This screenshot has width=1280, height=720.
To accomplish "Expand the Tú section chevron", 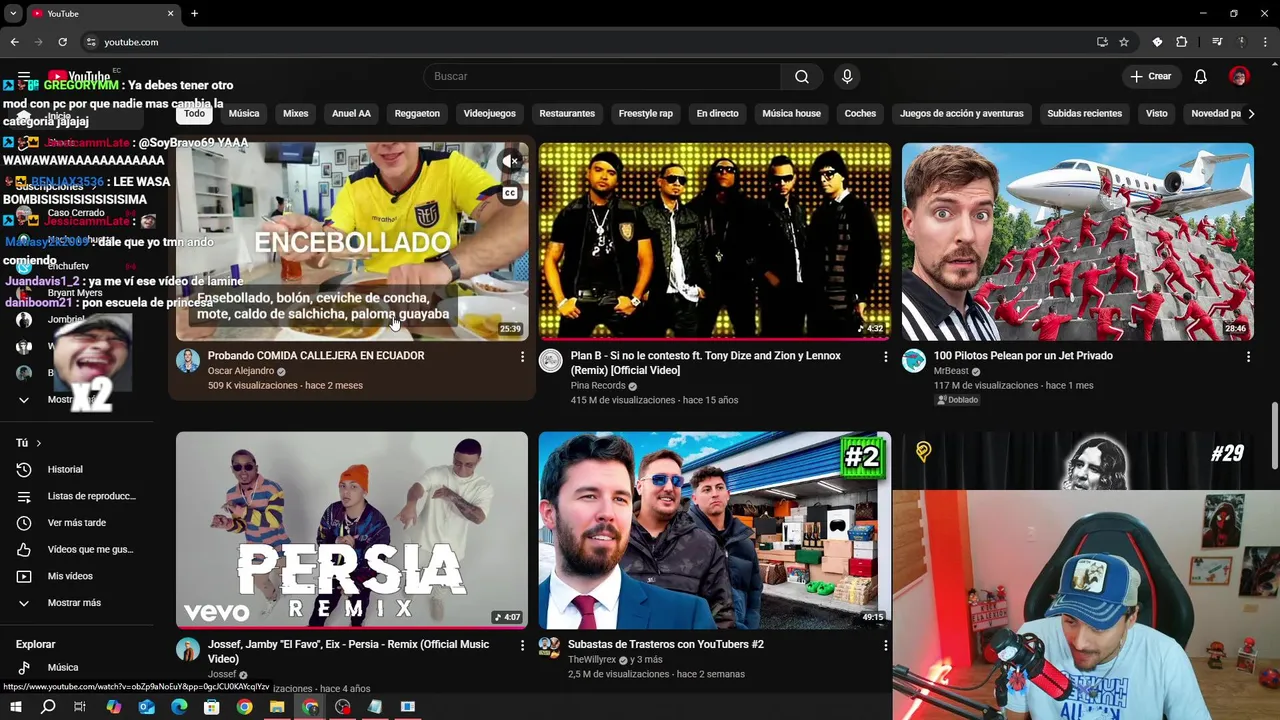I will click(x=39, y=443).
